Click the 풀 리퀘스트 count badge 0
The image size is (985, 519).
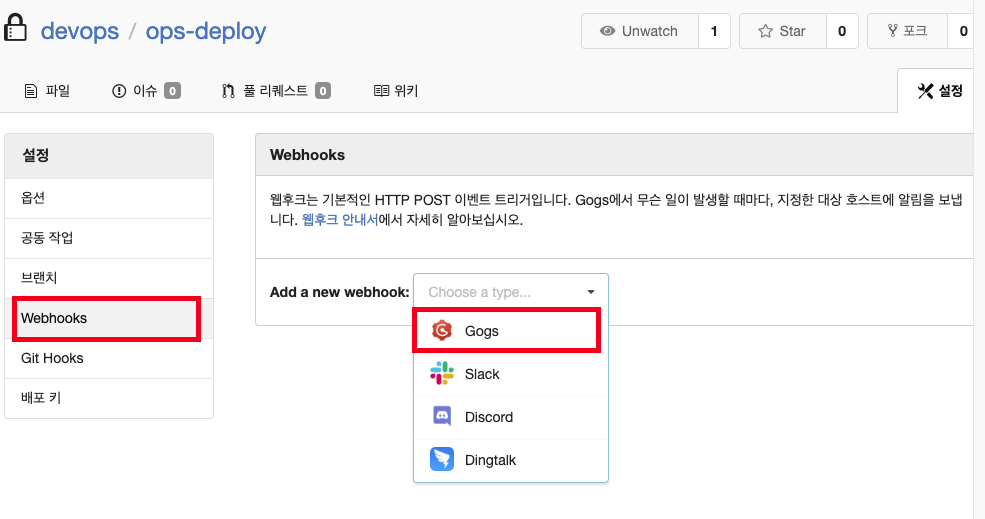[323, 91]
